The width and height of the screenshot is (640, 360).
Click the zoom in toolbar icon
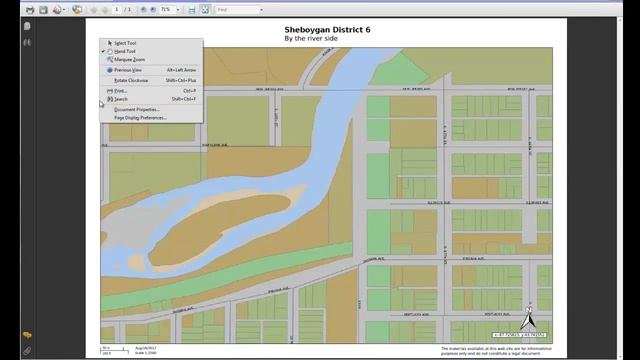click(x=153, y=9)
